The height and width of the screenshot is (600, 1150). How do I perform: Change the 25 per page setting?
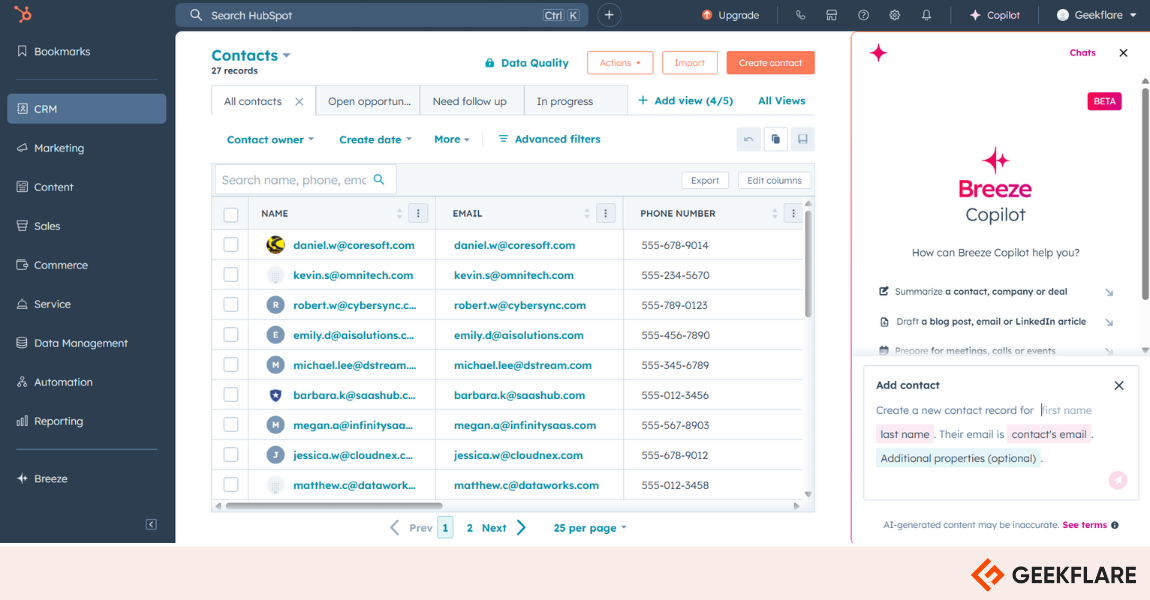tap(590, 528)
